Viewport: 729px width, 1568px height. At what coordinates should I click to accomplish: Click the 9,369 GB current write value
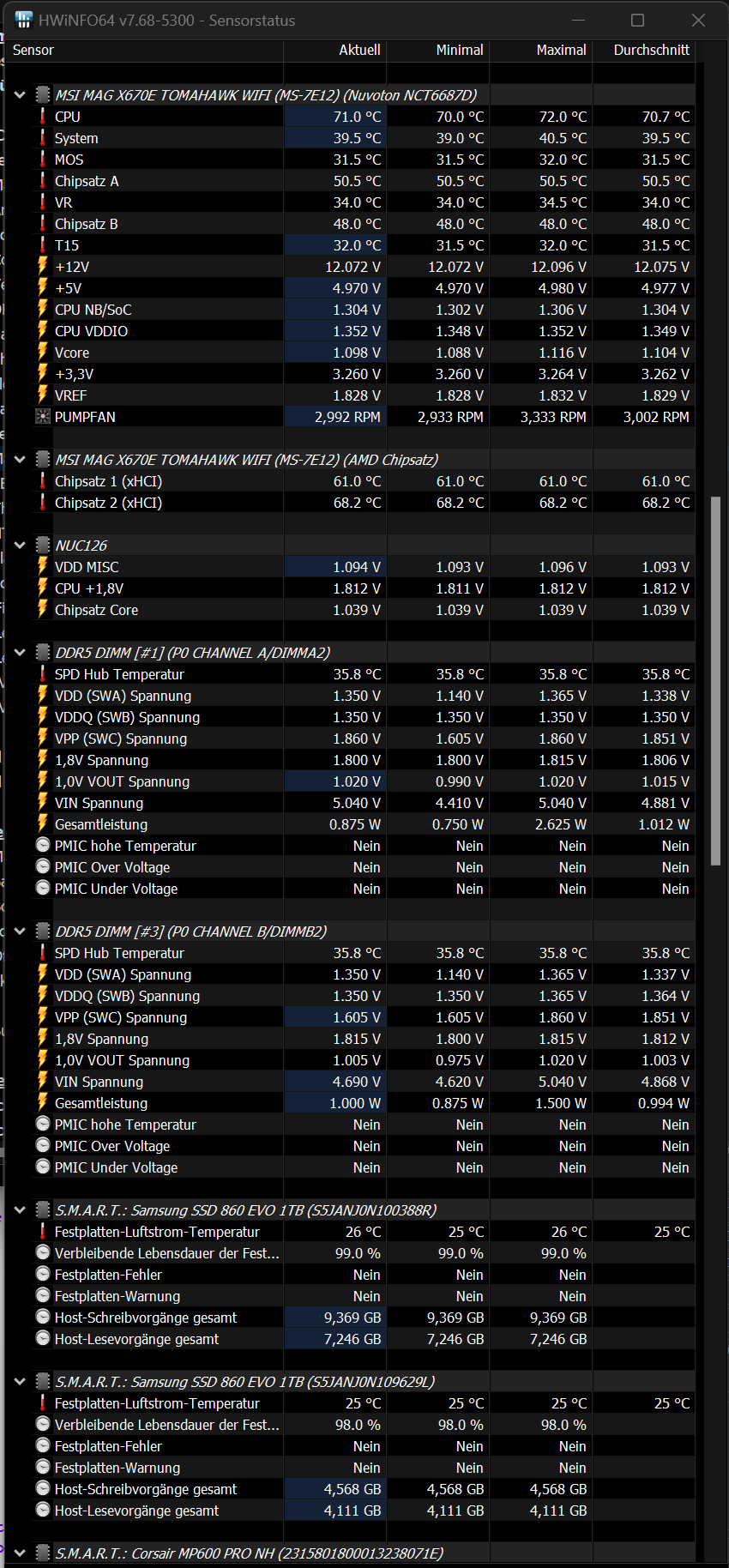click(x=352, y=1318)
